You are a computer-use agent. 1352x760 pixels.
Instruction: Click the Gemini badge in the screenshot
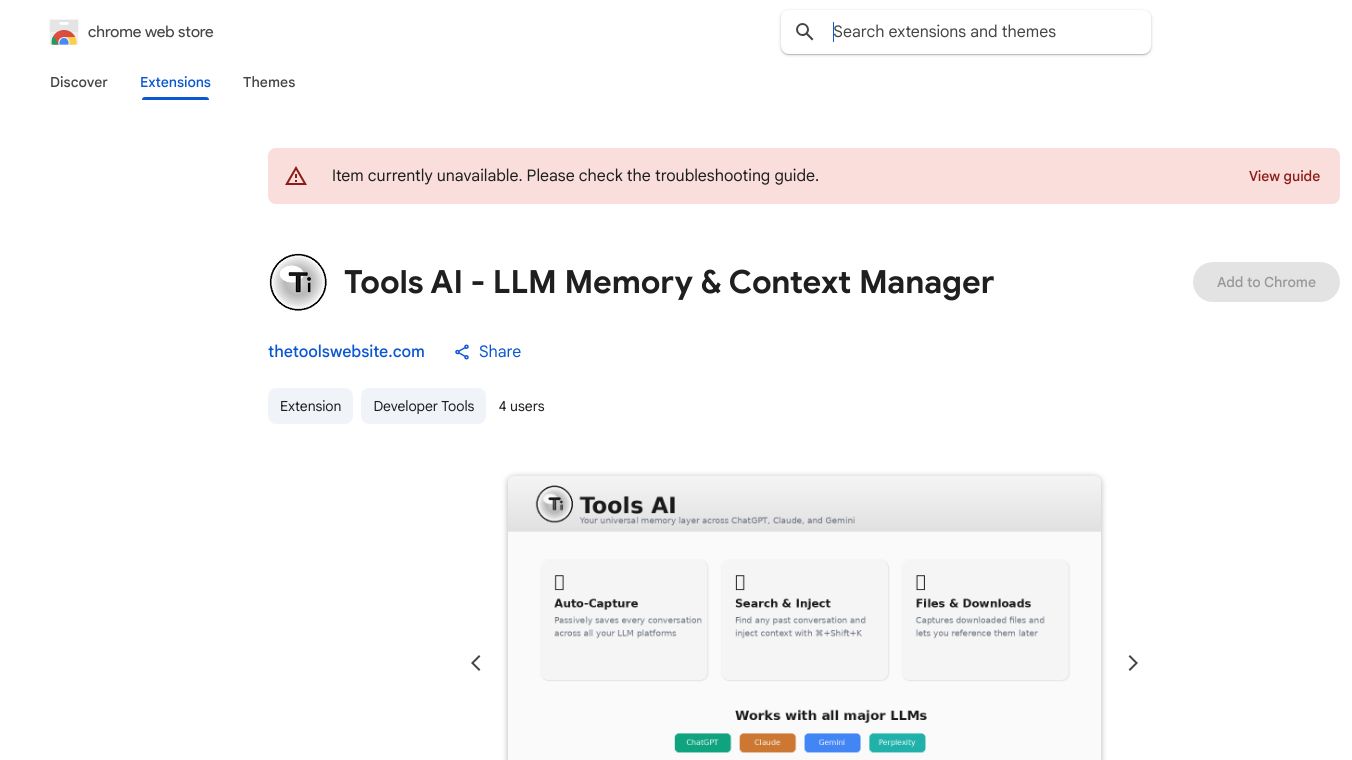pyautogui.click(x=832, y=742)
